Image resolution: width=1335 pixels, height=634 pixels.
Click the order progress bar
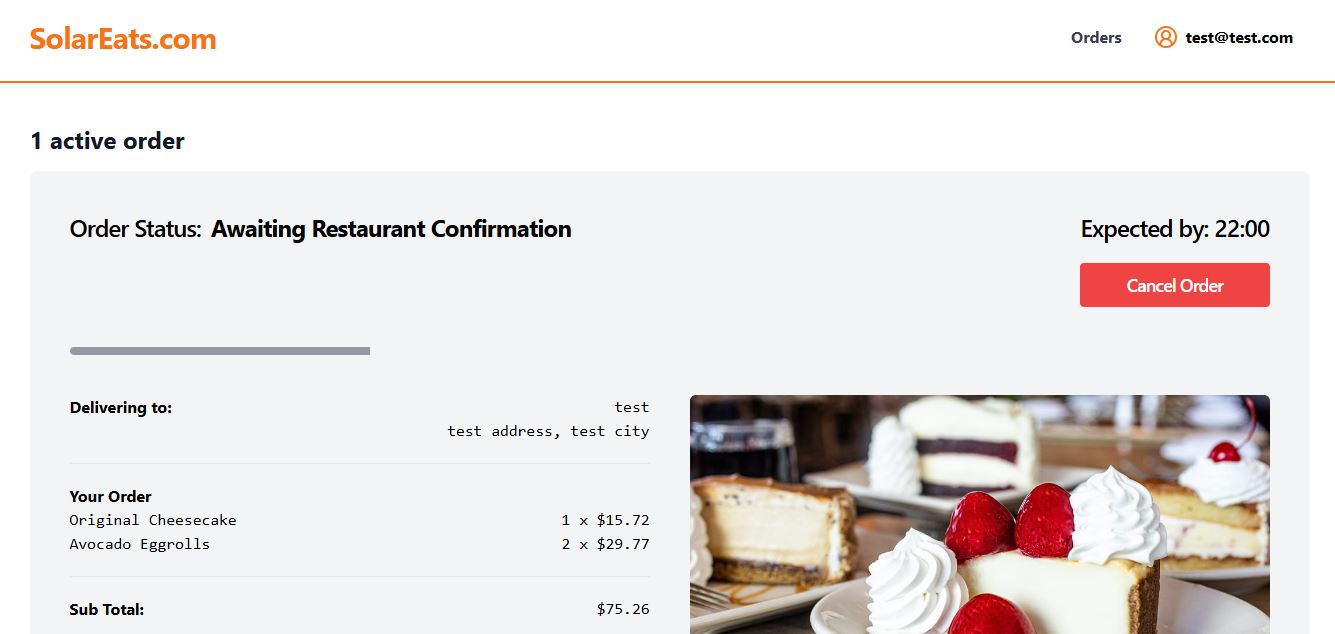point(220,351)
